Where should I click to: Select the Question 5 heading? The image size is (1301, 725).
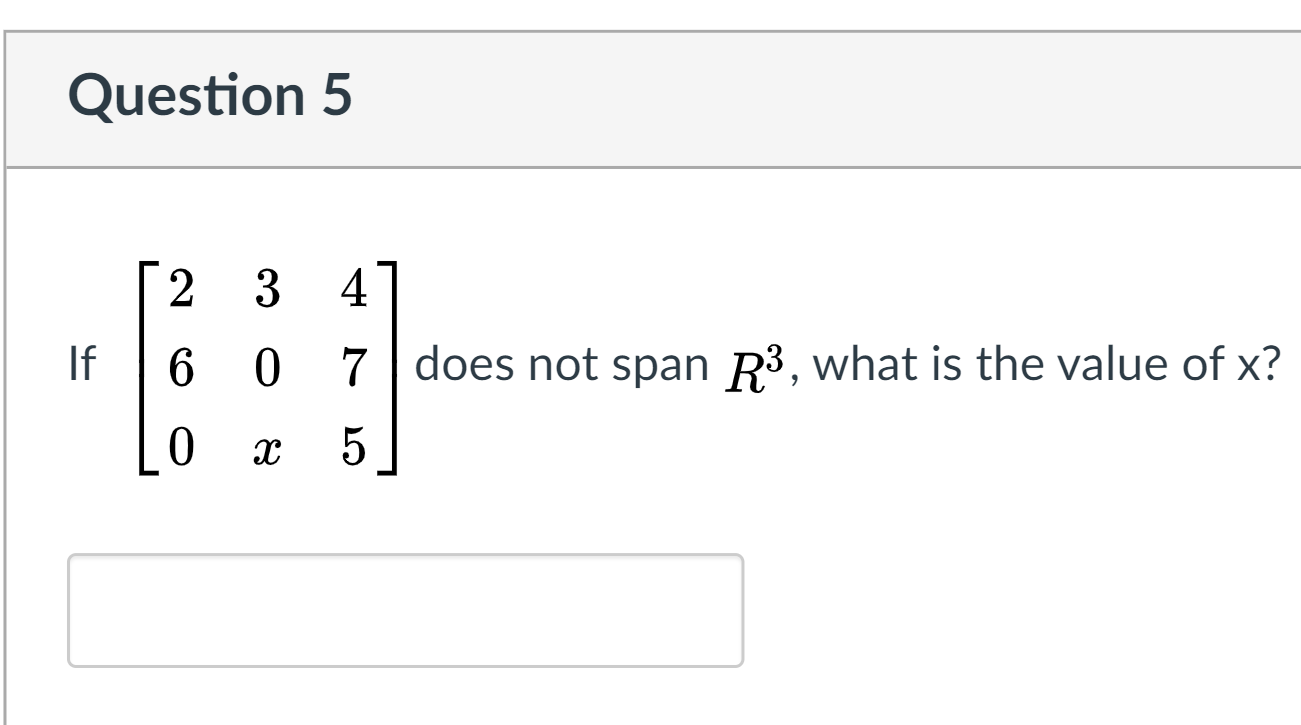click(x=210, y=97)
